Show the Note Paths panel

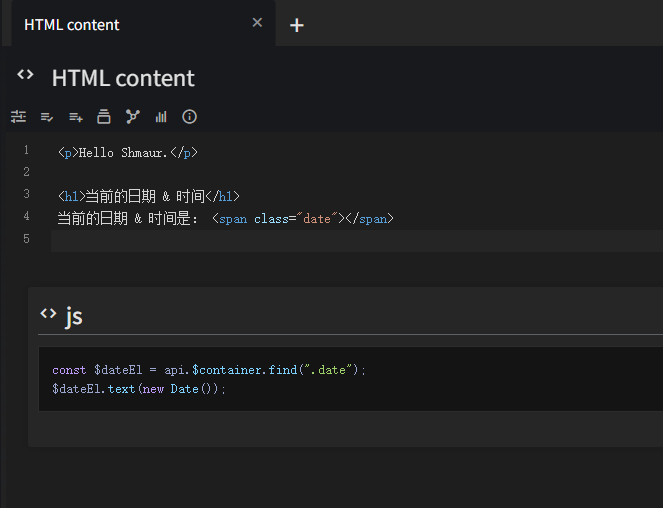coord(104,117)
